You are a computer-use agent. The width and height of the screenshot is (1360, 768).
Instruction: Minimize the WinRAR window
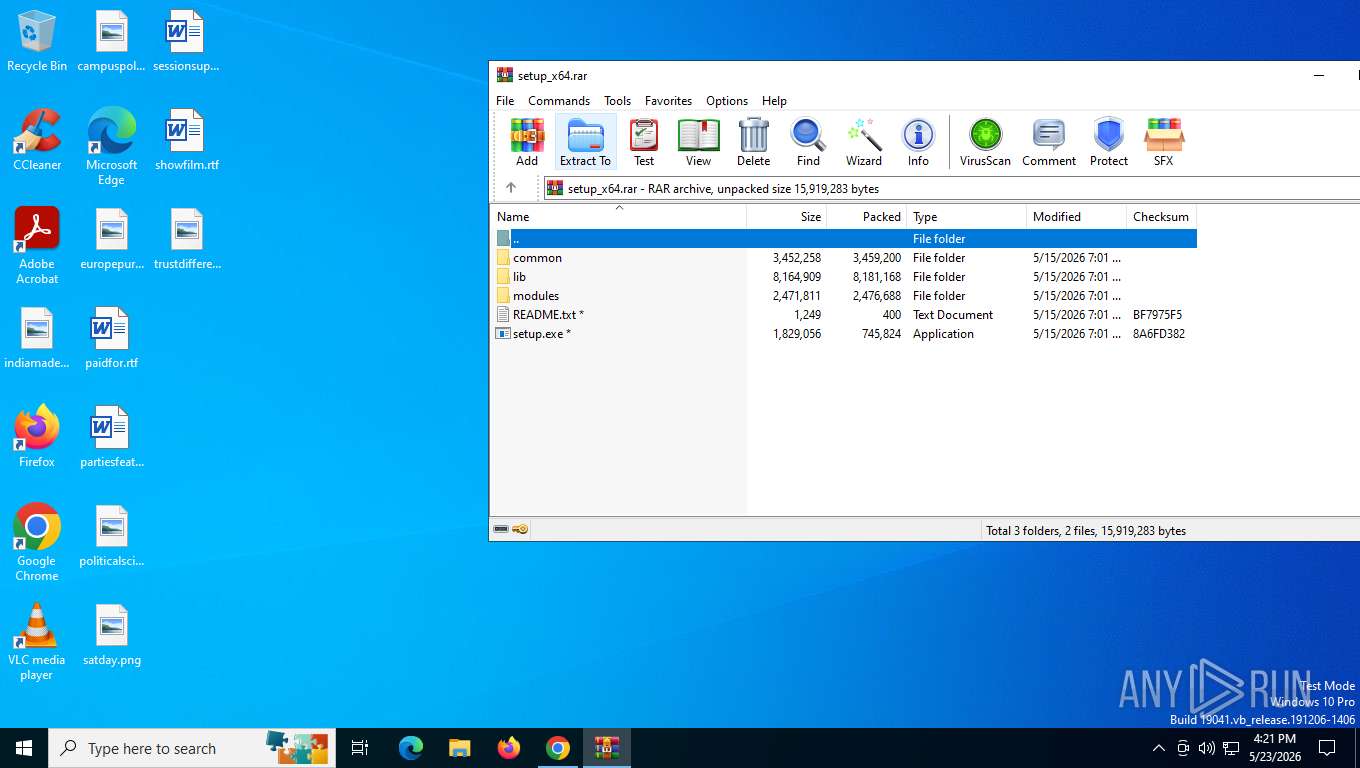coord(1319,75)
